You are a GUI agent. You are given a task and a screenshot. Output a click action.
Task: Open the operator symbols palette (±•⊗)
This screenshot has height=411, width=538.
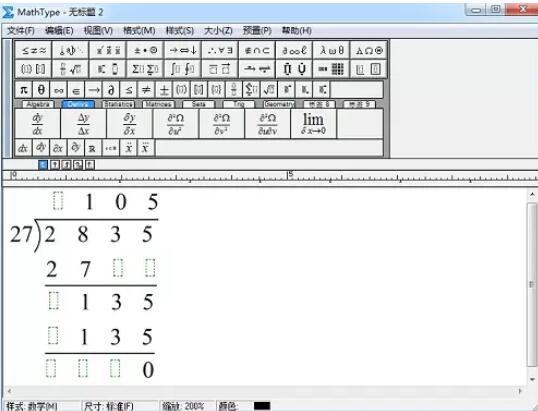pyautogui.click(x=145, y=50)
